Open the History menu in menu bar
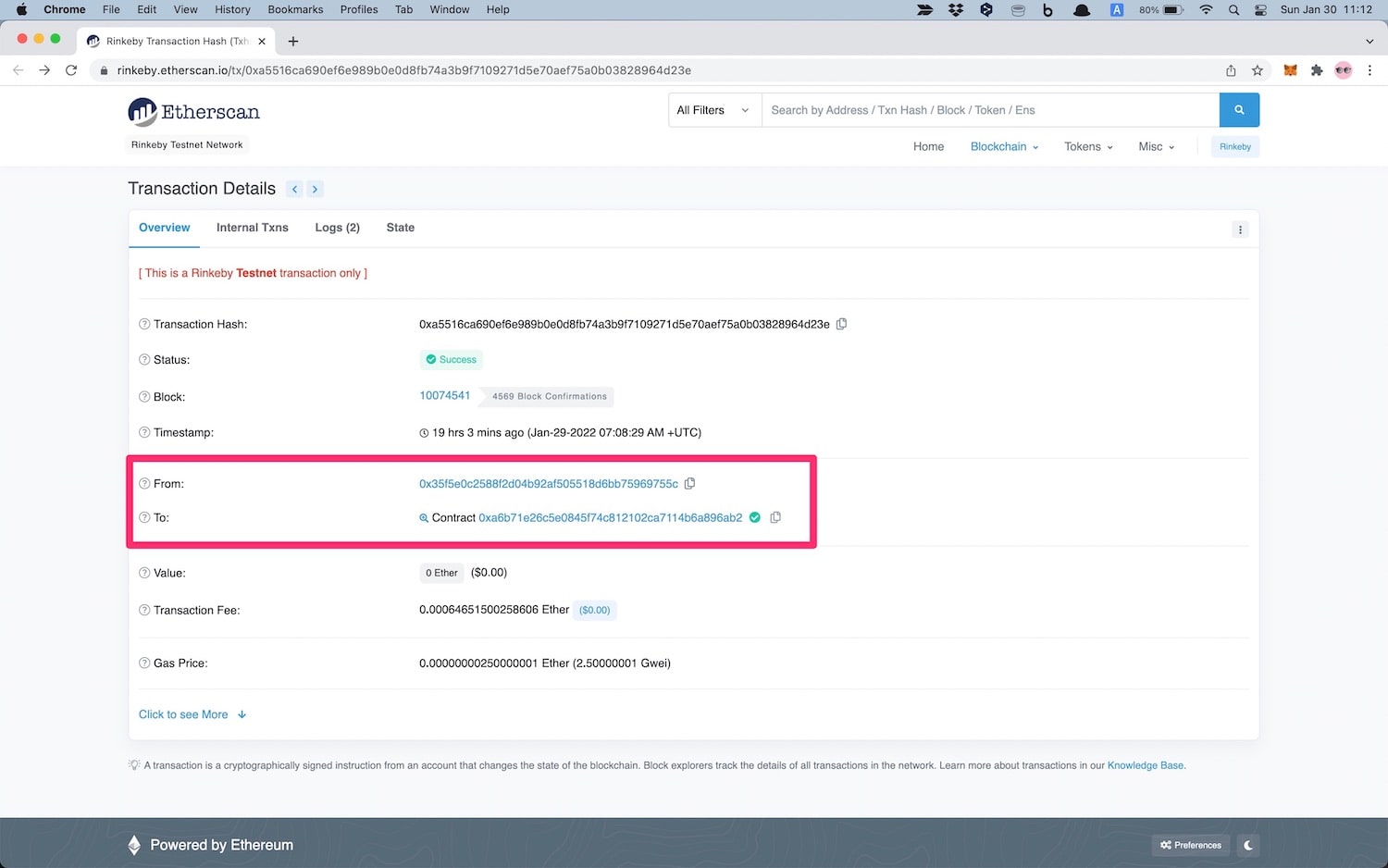Image resolution: width=1388 pixels, height=868 pixels. (x=232, y=9)
